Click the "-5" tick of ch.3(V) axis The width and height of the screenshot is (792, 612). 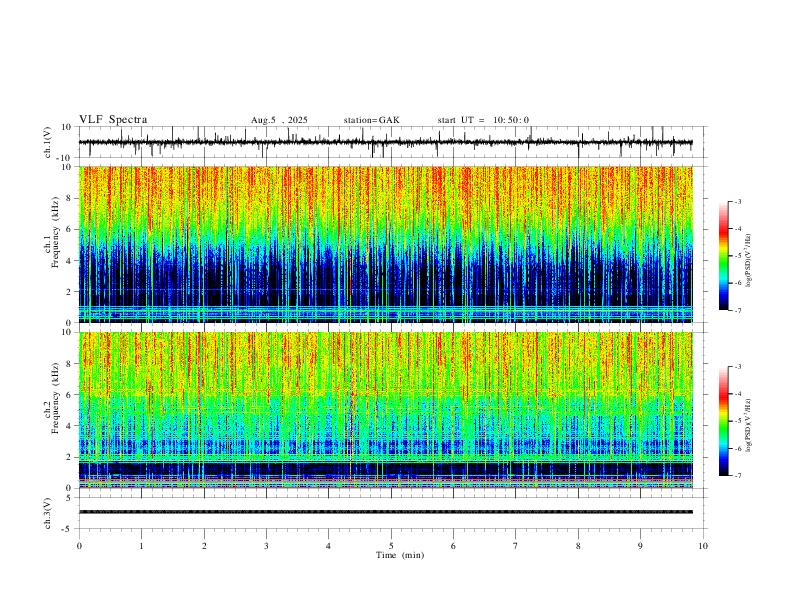68,529
